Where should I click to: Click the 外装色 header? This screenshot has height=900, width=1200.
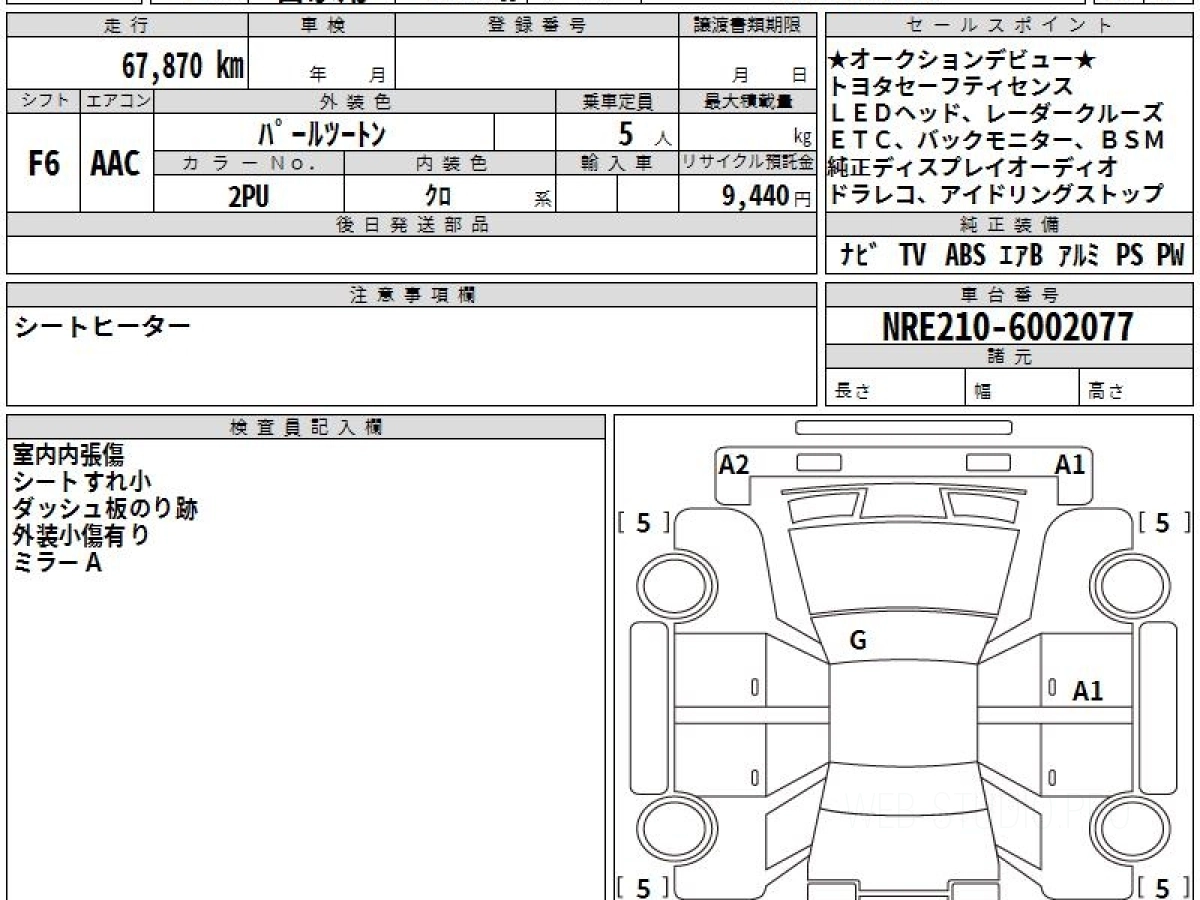355,101
